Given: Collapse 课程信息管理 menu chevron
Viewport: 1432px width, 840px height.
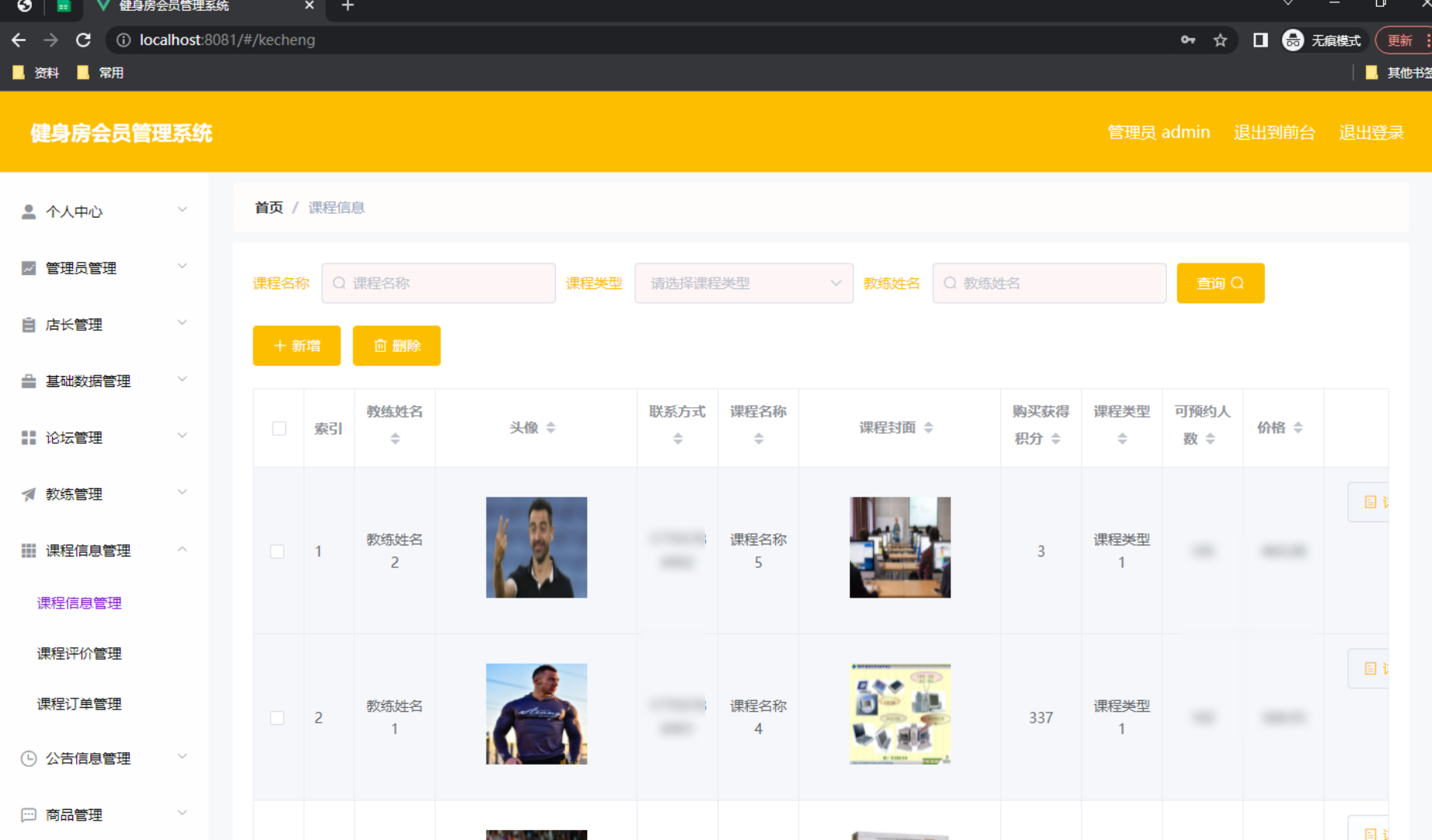Looking at the screenshot, I should click(182, 549).
